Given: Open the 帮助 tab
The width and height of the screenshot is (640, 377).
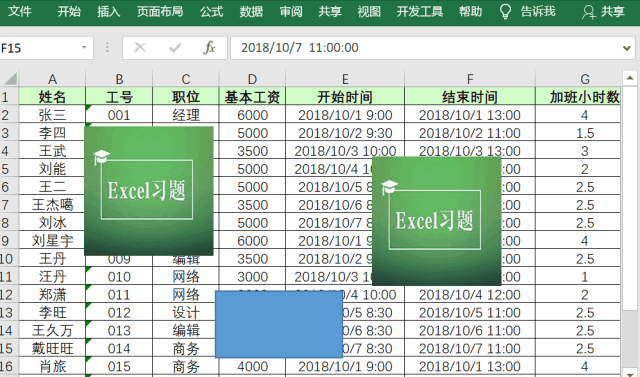Looking at the screenshot, I should 470,11.
